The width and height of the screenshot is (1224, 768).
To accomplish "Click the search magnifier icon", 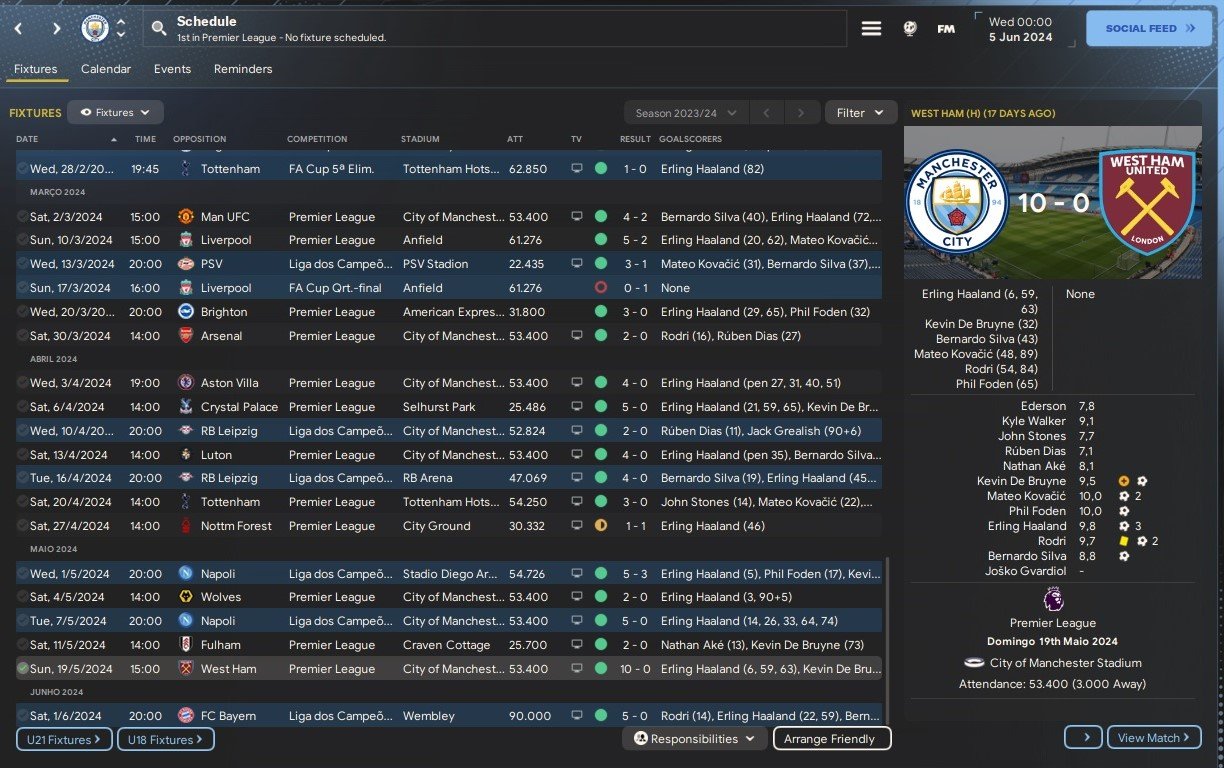I will (x=159, y=29).
